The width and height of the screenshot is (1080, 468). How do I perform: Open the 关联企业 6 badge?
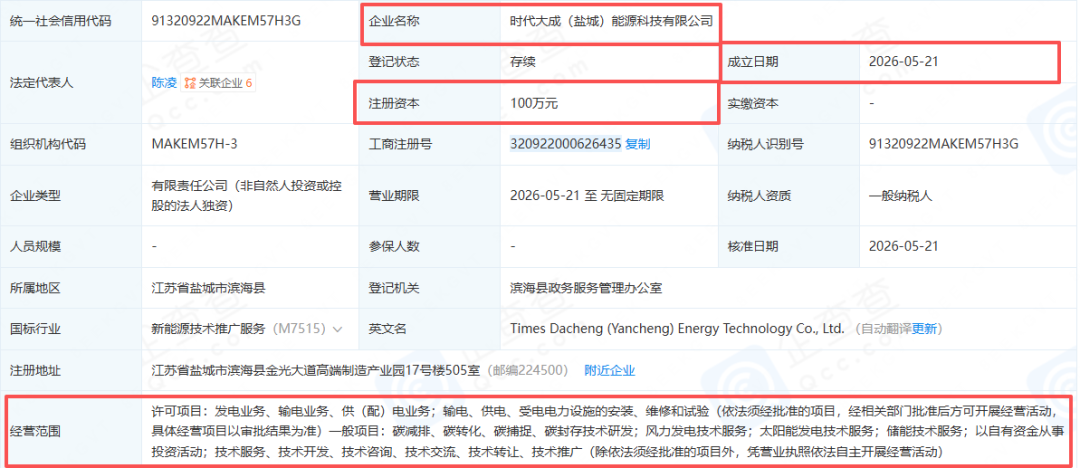[x=218, y=83]
